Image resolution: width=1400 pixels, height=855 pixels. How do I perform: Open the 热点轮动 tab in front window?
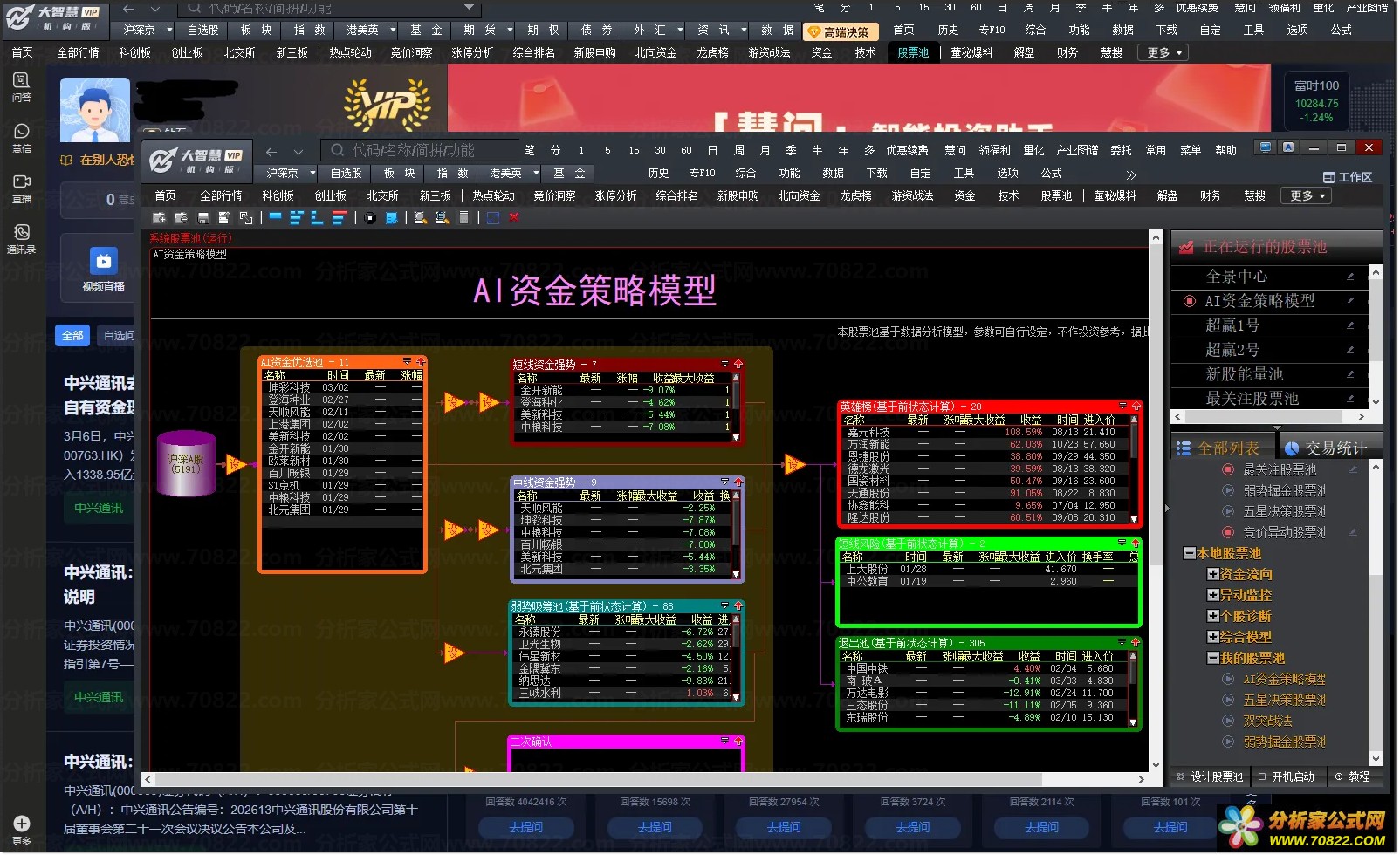point(494,195)
